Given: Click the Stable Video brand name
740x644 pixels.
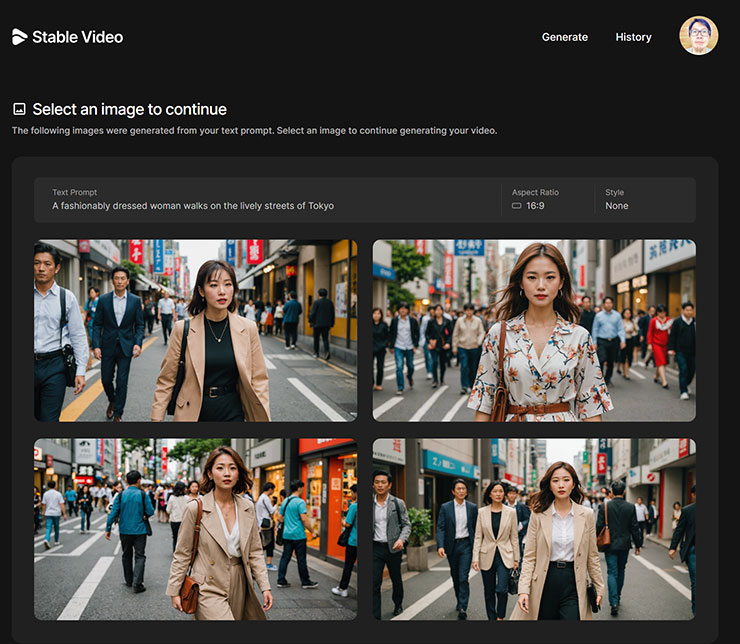Looking at the screenshot, I should [77, 37].
